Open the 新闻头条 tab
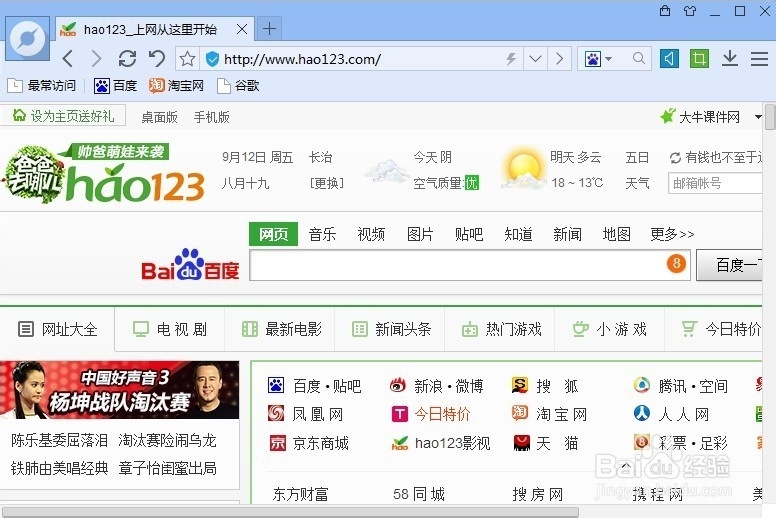The width and height of the screenshot is (776, 518). coord(391,329)
